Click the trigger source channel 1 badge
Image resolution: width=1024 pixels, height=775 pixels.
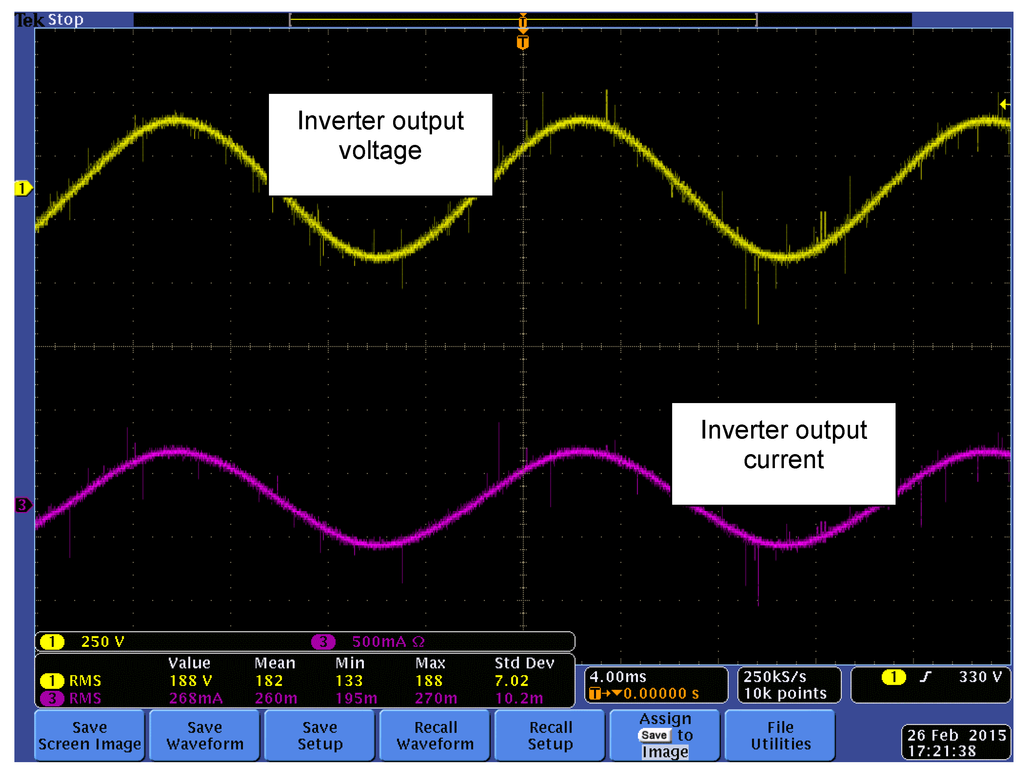[893, 677]
